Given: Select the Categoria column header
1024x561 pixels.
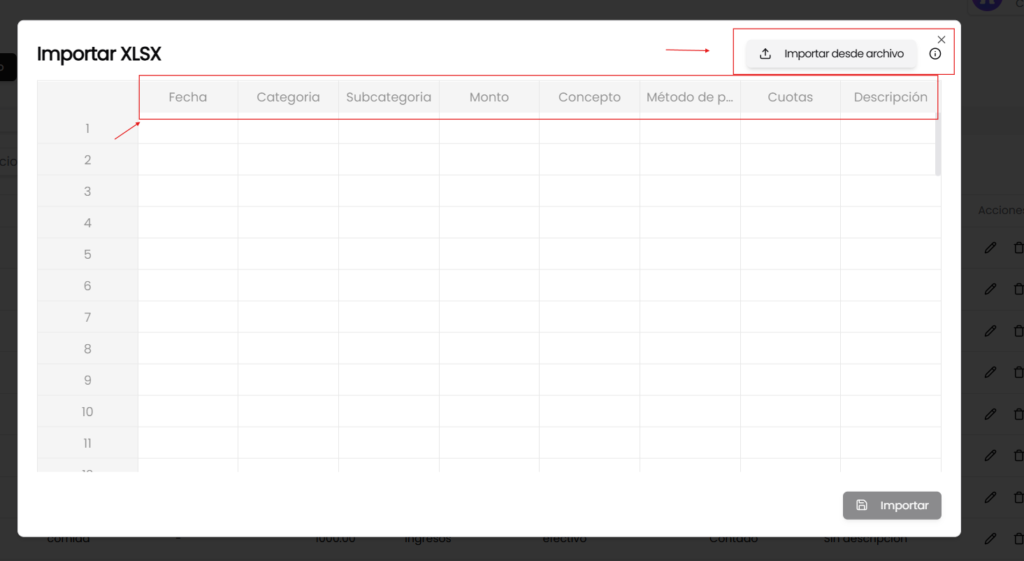Looking at the screenshot, I should coord(288,97).
